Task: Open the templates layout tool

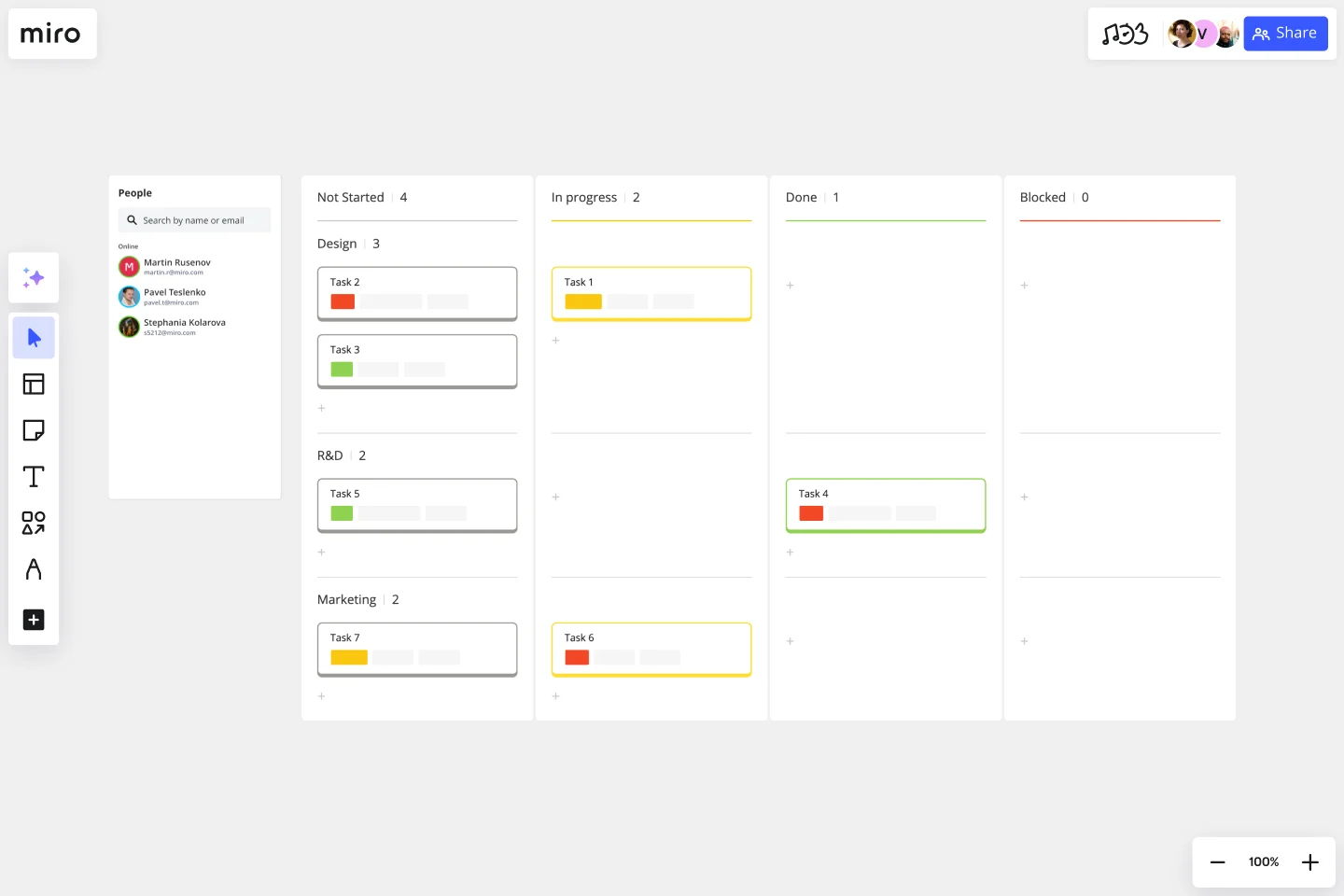Action: click(x=34, y=385)
